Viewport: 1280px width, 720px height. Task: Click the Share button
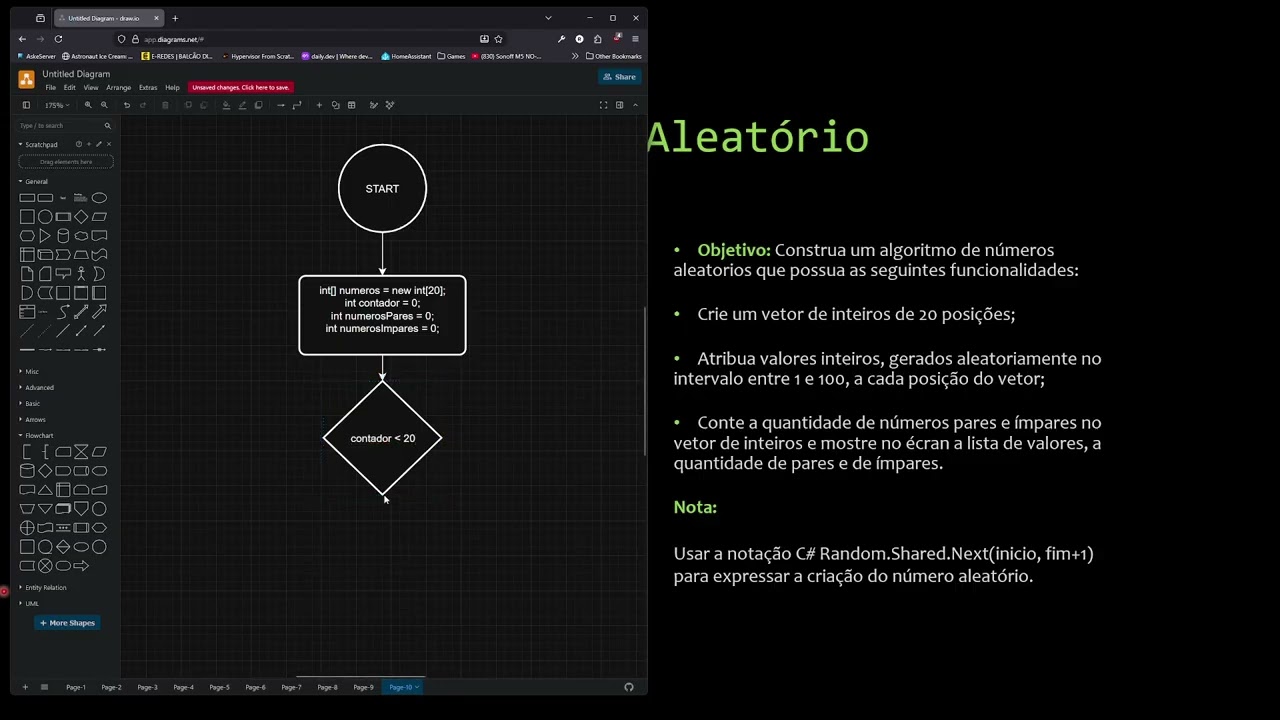click(x=620, y=77)
